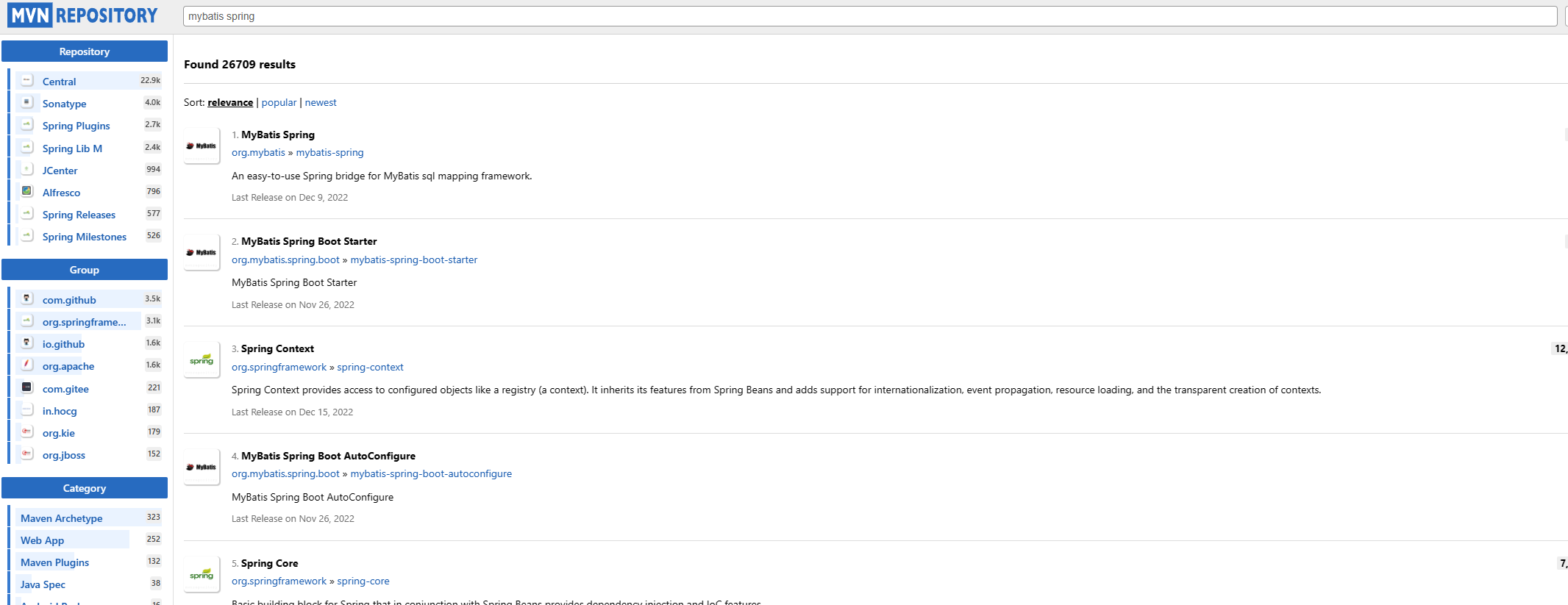Screen dimensions: 1568x605
Task: Click the com.github group icon
Action: tap(27, 298)
